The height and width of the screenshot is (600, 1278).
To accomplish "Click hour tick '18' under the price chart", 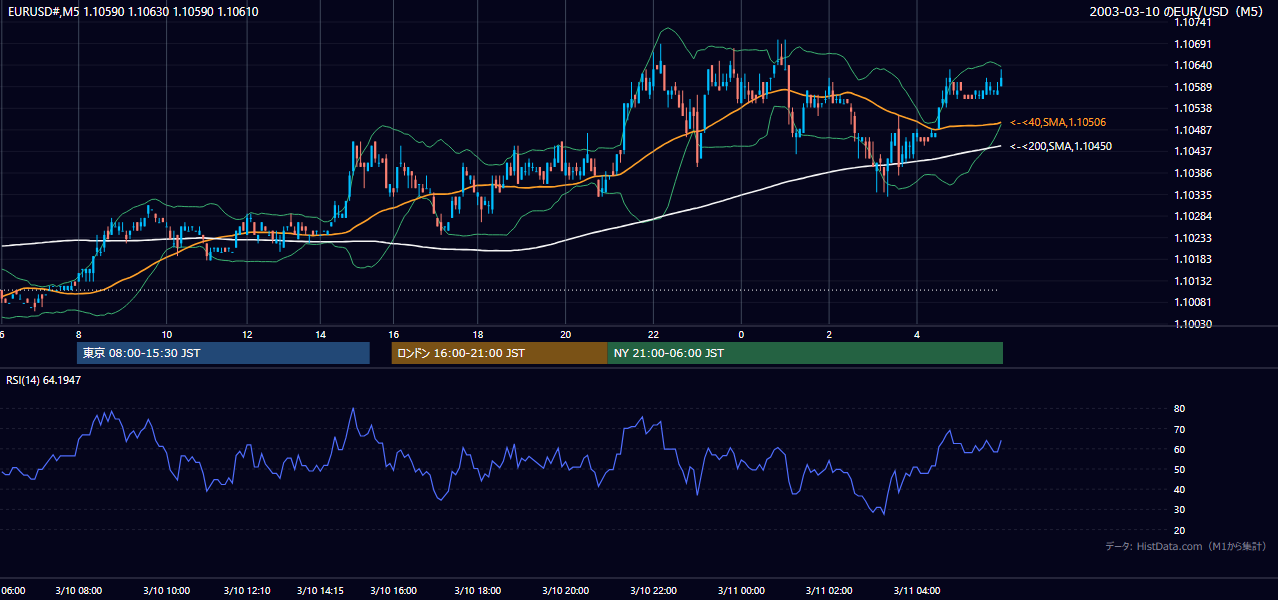I will pyautogui.click(x=478, y=334).
